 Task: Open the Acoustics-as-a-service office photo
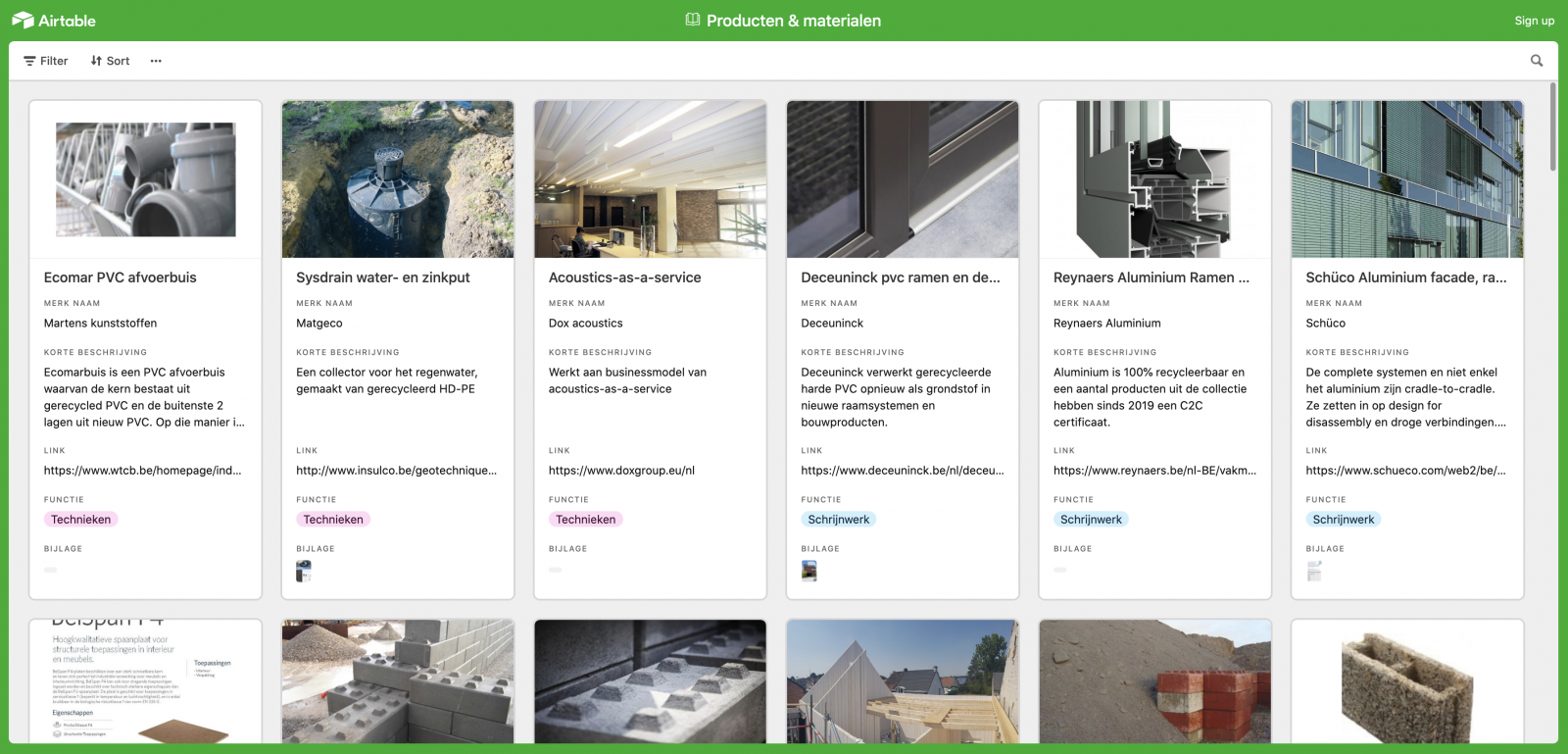(x=651, y=179)
